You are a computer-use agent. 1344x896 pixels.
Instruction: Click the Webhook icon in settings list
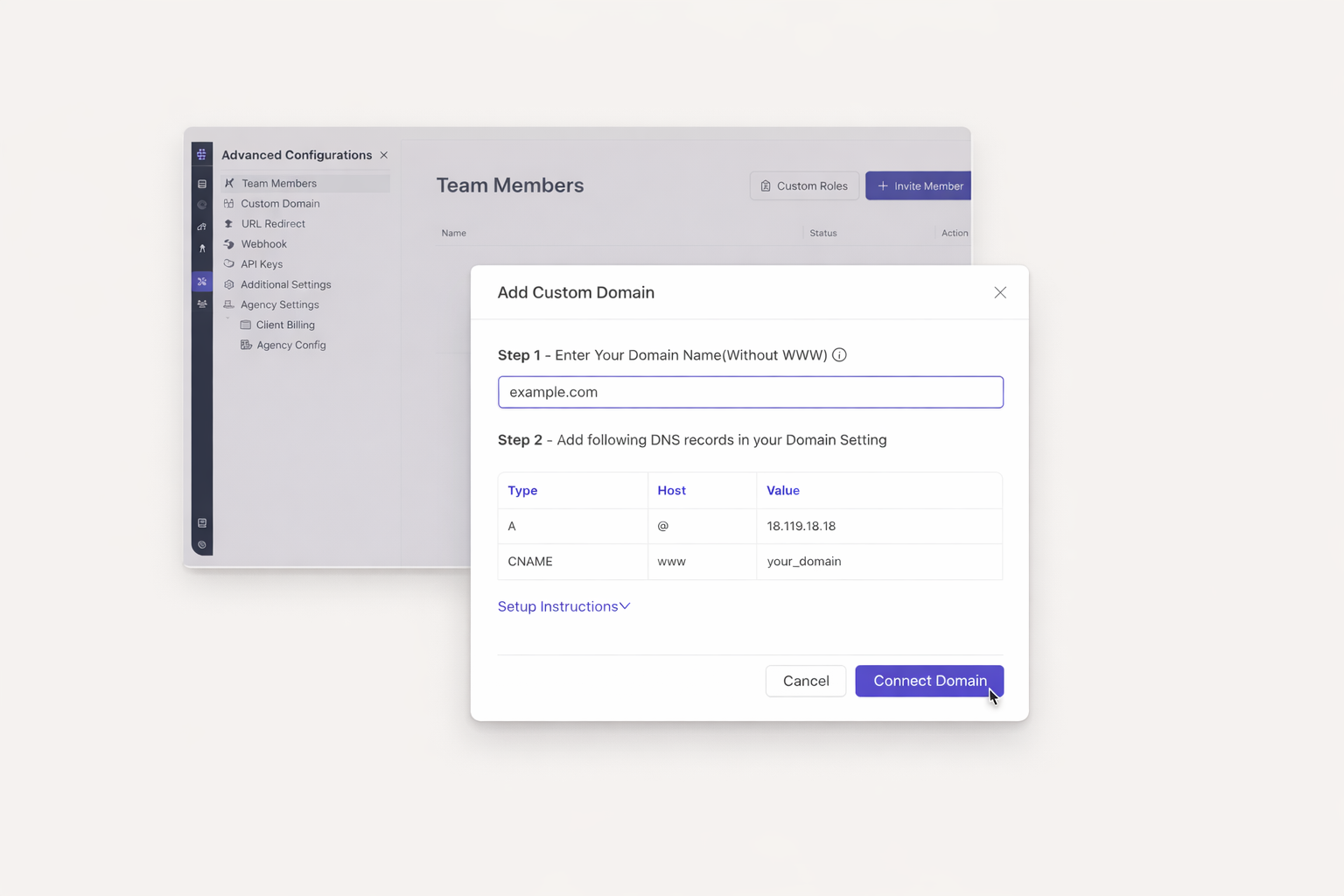click(229, 244)
